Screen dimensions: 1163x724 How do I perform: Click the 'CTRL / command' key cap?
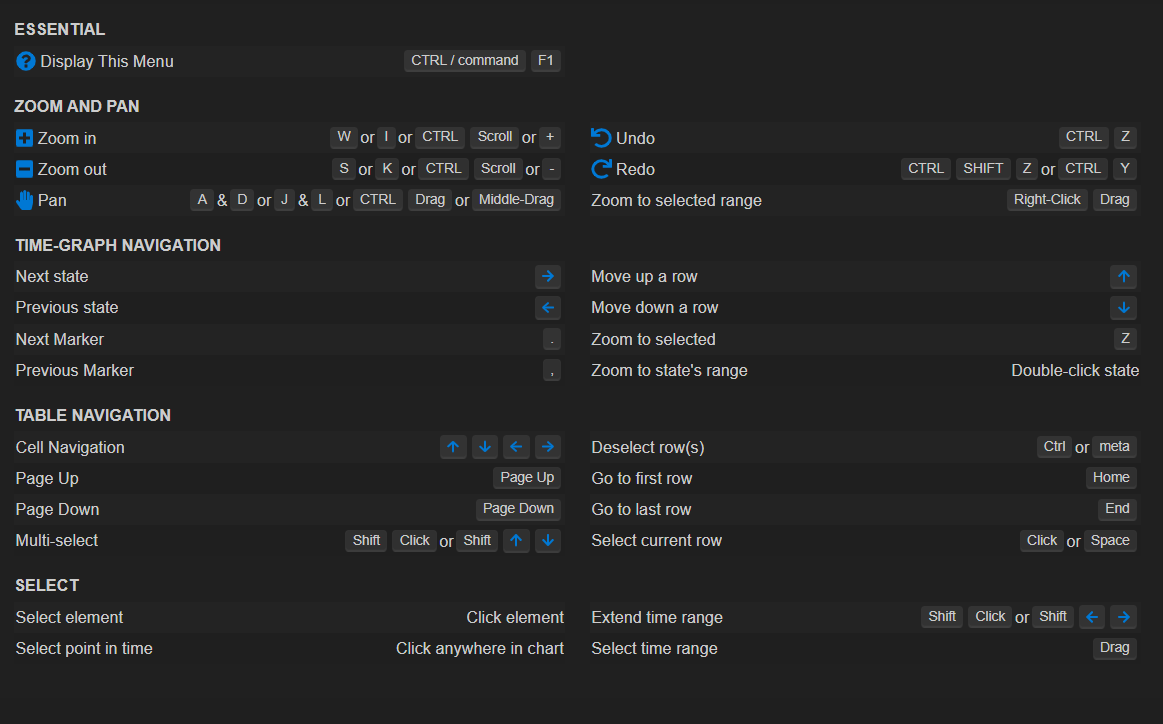pyautogui.click(x=465, y=61)
